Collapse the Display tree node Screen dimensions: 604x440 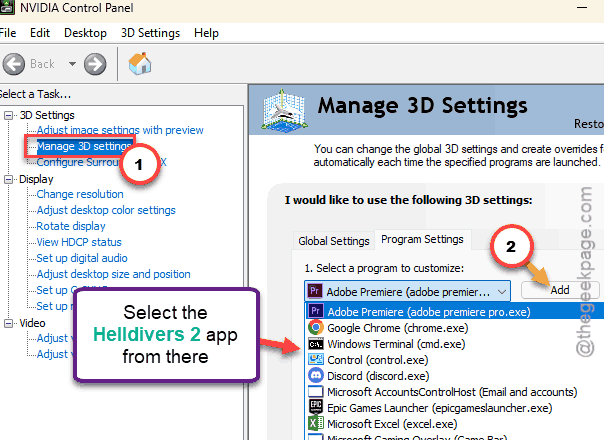click(8, 179)
